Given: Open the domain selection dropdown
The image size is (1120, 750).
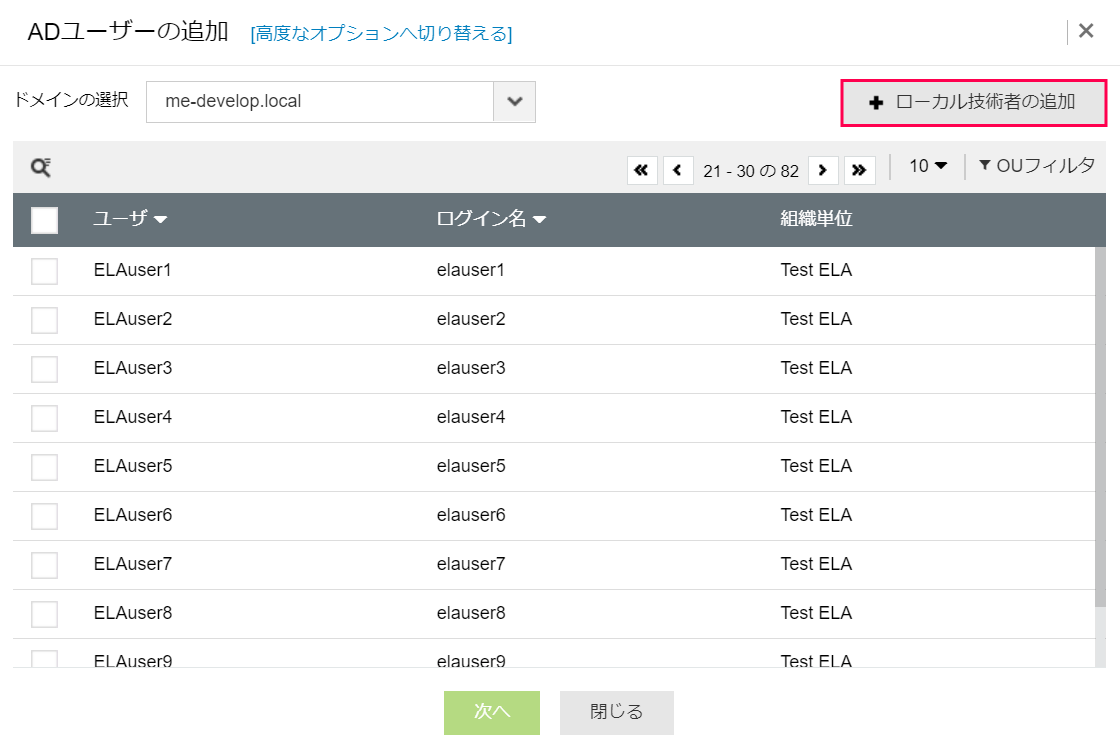Looking at the screenshot, I should (514, 102).
